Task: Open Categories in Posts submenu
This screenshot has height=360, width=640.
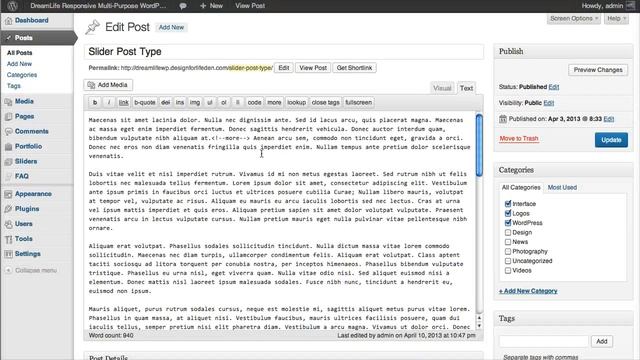Action: point(22,75)
